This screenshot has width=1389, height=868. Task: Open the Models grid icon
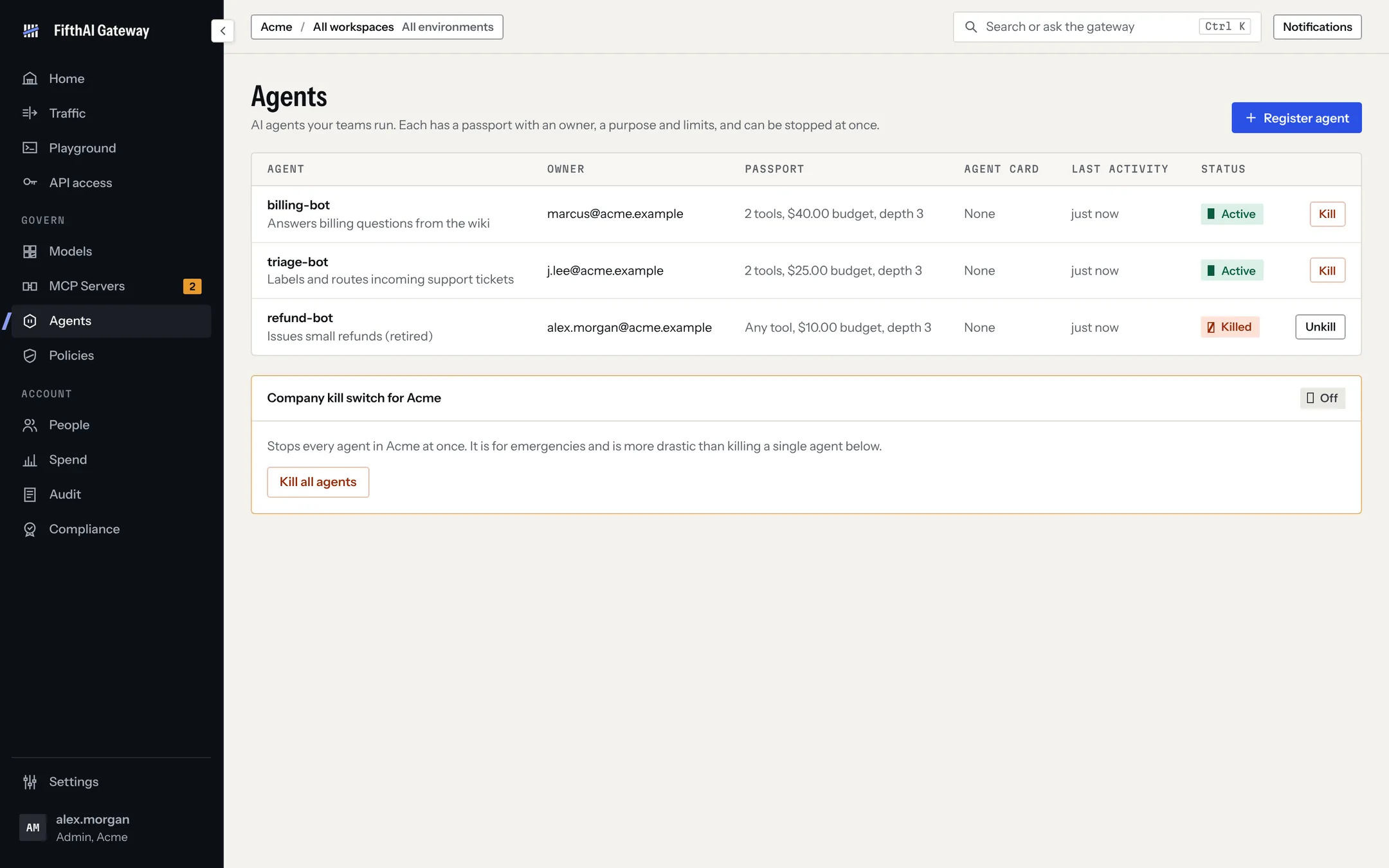[x=30, y=251]
